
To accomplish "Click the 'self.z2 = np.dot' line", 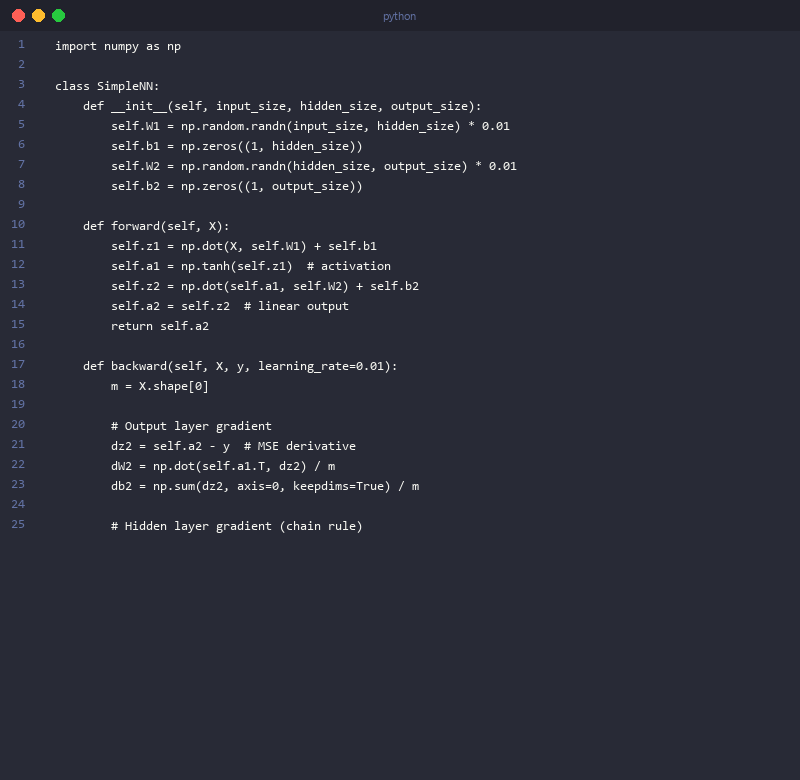I will 265,286.
